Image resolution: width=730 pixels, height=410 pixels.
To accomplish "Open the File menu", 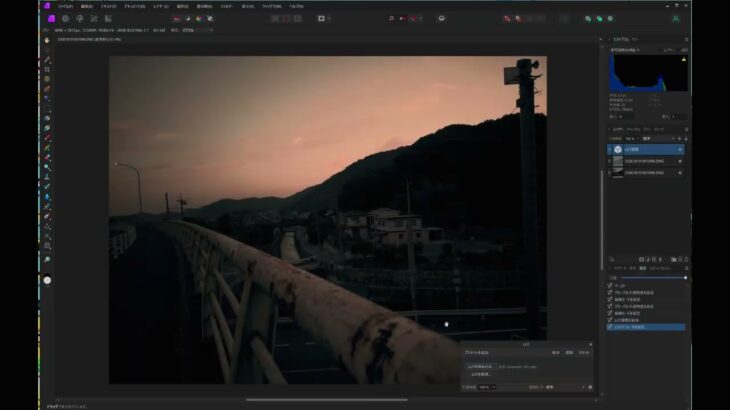I will pos(65,7).
